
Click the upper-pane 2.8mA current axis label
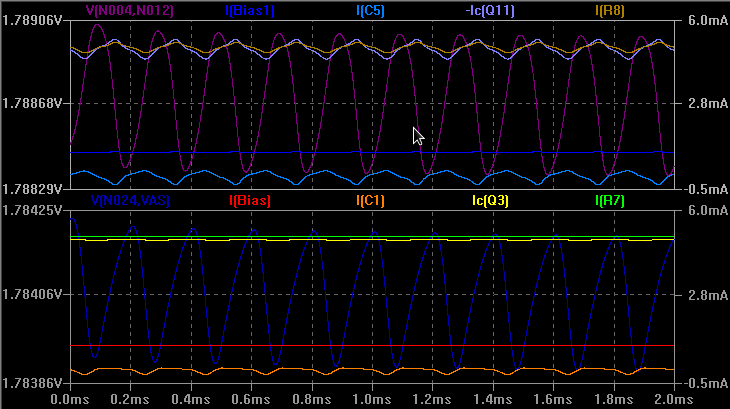(708, 103)
